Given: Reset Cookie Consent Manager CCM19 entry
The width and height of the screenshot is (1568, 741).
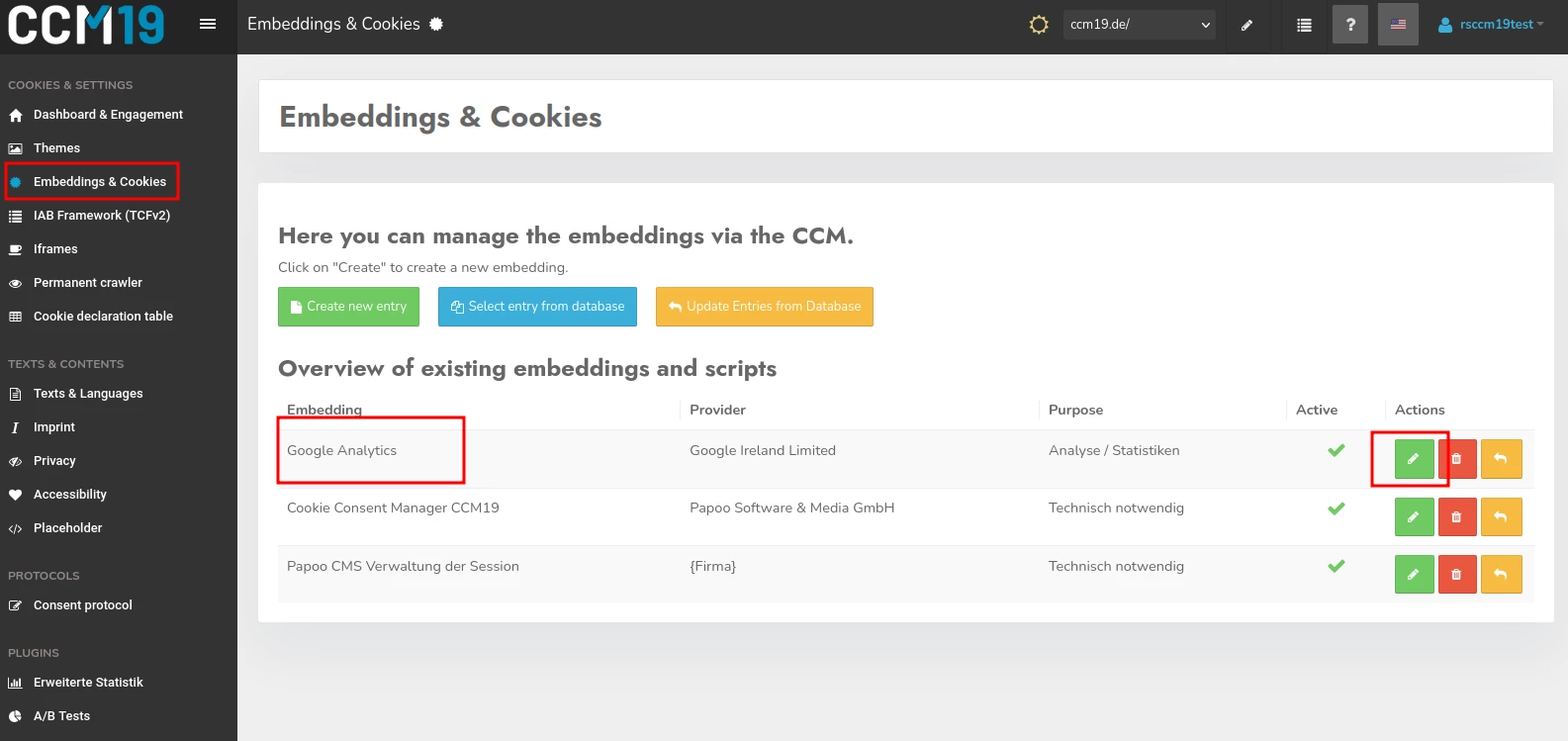Looking at the screenshot, I should pyautogui.click(x=1501, y=516).
